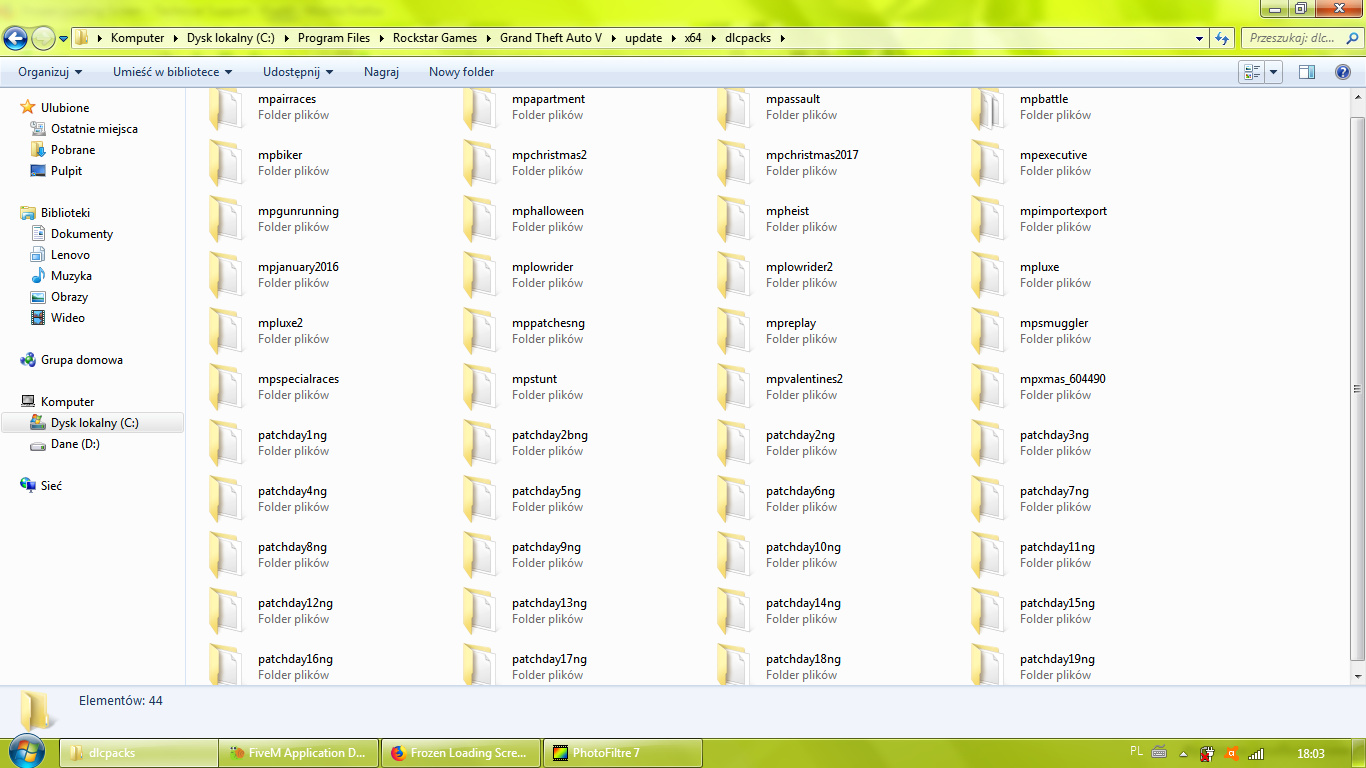Screen dimensions: 1366x768
Task: Click the change view icon
Action: 1251,72
